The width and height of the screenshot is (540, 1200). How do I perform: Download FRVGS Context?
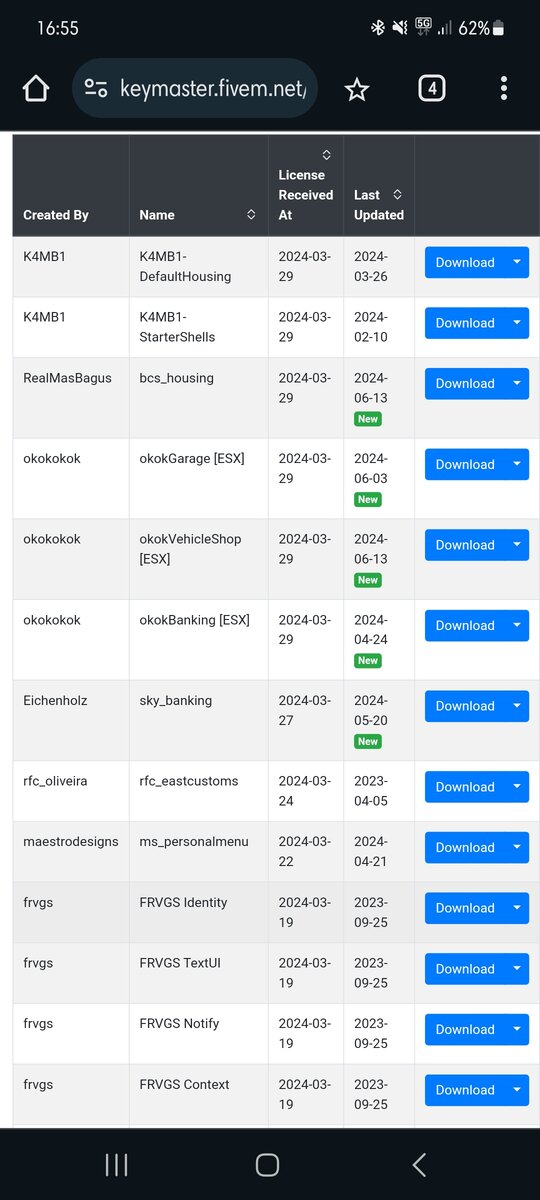(465, 1090)
